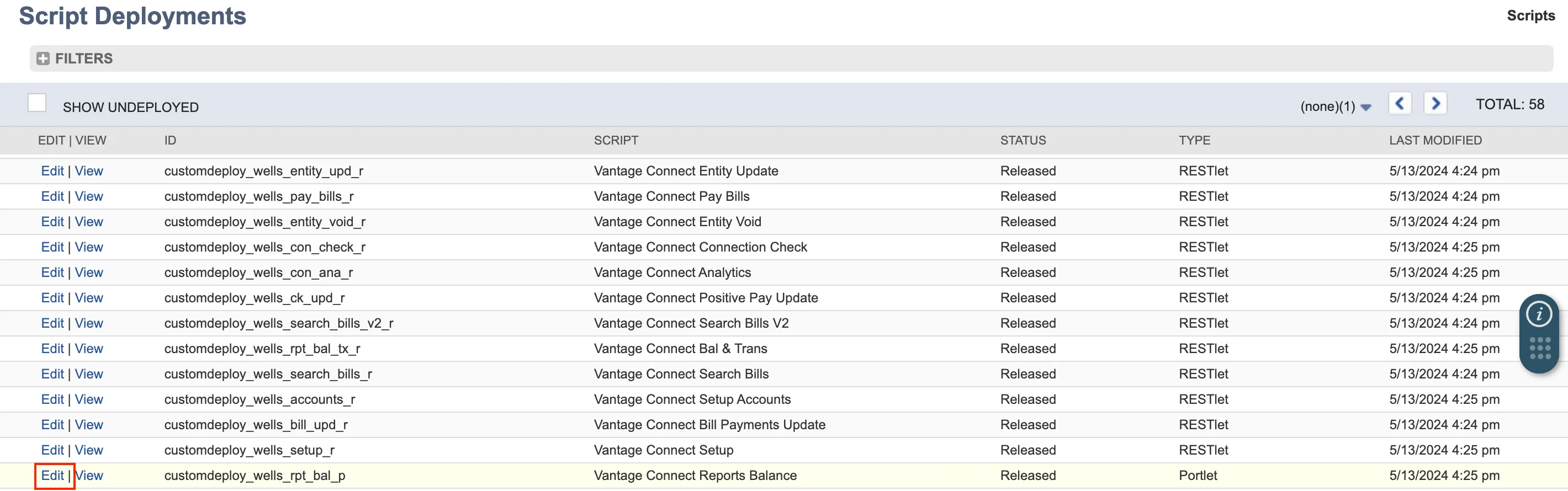Image resolution: width=1568 pixels, height=491 pixels.
Task: Sort by the TYPE column header
Action: [x=1194, y=141]
